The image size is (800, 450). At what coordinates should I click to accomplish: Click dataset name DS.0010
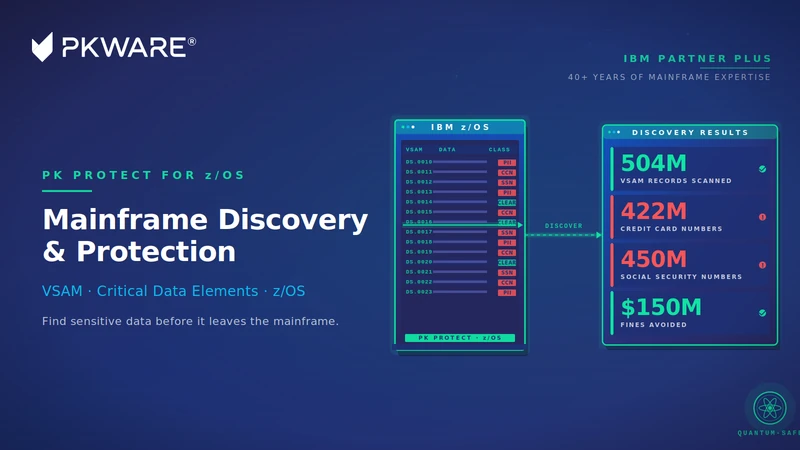(419, 162)
